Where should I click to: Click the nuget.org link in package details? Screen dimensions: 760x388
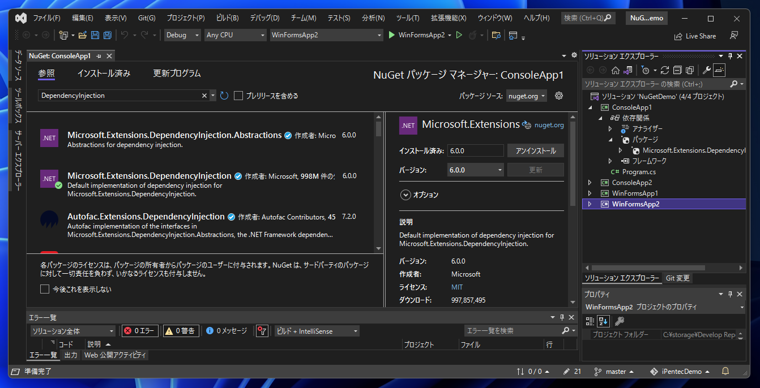pos(549,125)
